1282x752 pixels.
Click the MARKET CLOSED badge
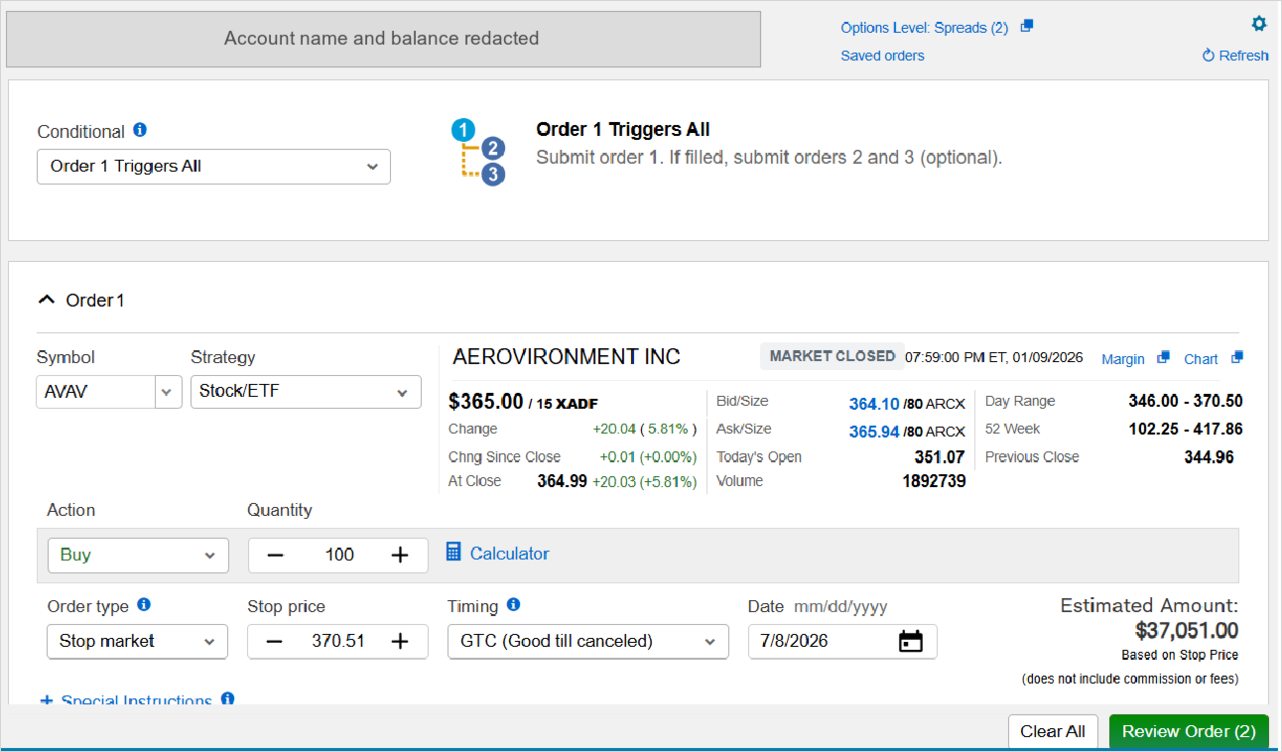pyautogui.click(x=831, y=356)
